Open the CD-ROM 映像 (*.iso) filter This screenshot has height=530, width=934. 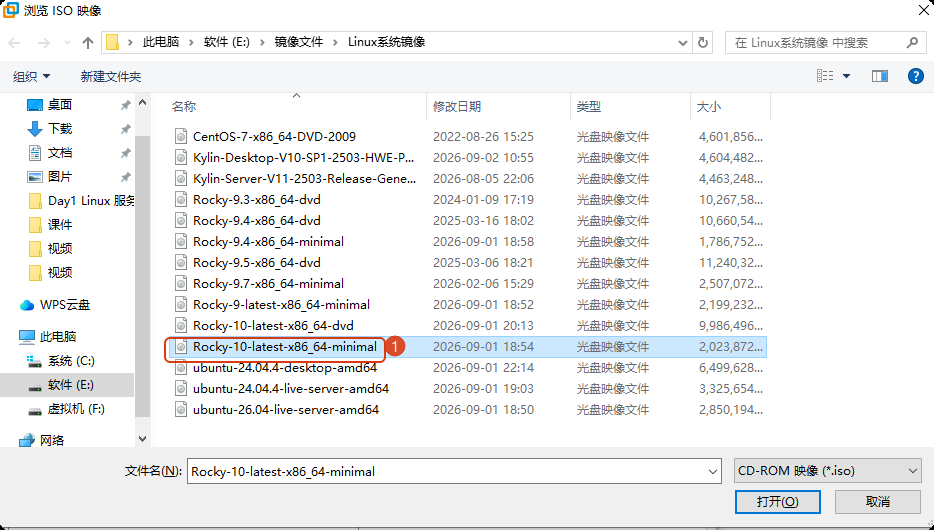[827, 471]
